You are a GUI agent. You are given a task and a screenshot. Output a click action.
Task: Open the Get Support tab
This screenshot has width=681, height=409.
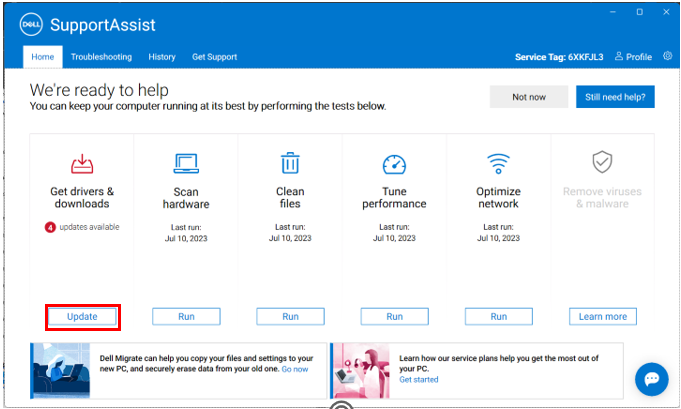pos(215,57)
